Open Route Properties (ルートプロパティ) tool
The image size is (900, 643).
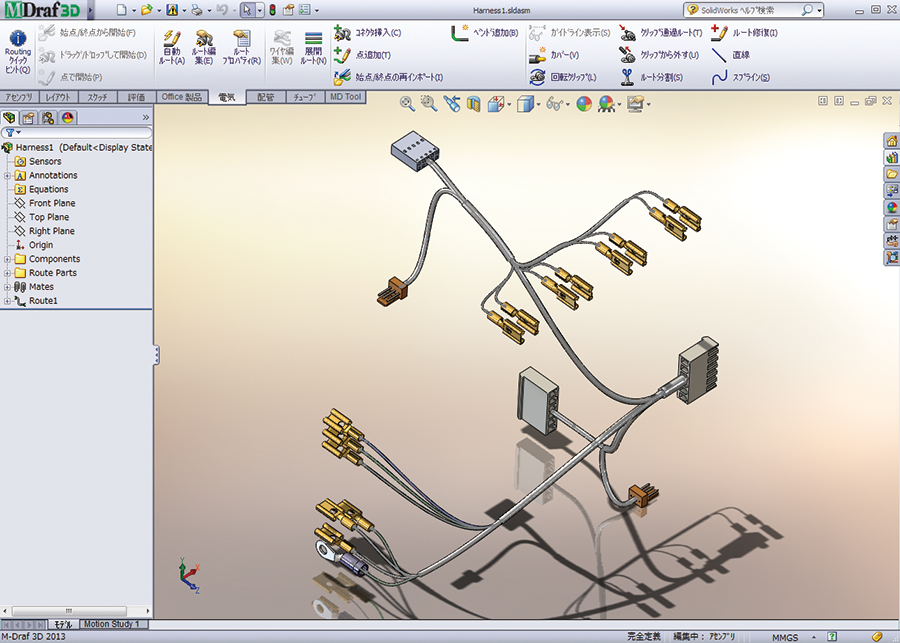(240, 40)
